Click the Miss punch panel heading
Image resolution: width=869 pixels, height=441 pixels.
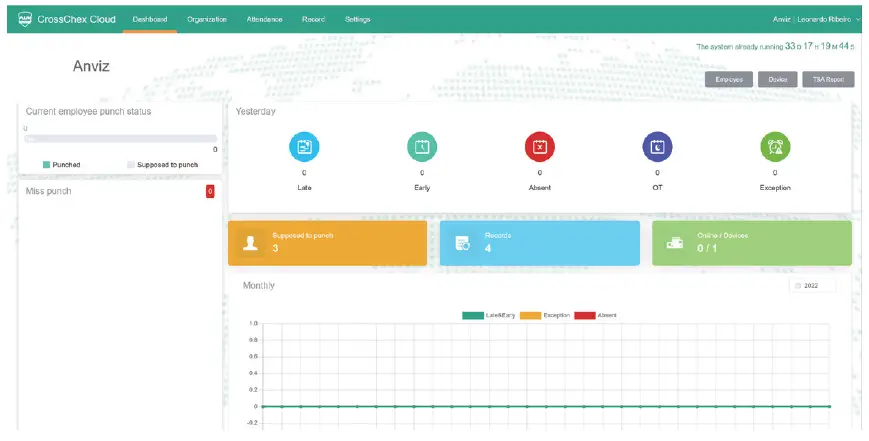click(x=48, y=191)
